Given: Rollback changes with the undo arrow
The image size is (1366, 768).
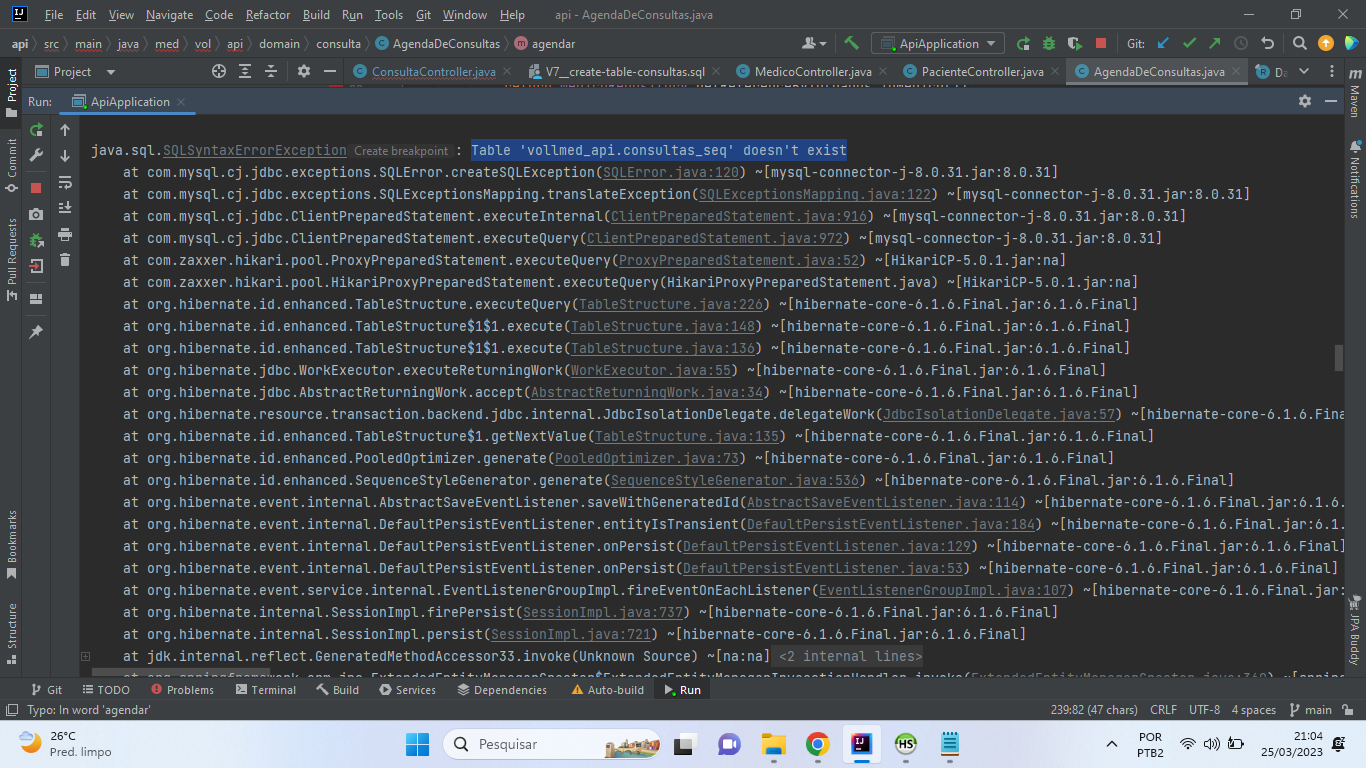Looking at the screenshot, I should 1268,43.
